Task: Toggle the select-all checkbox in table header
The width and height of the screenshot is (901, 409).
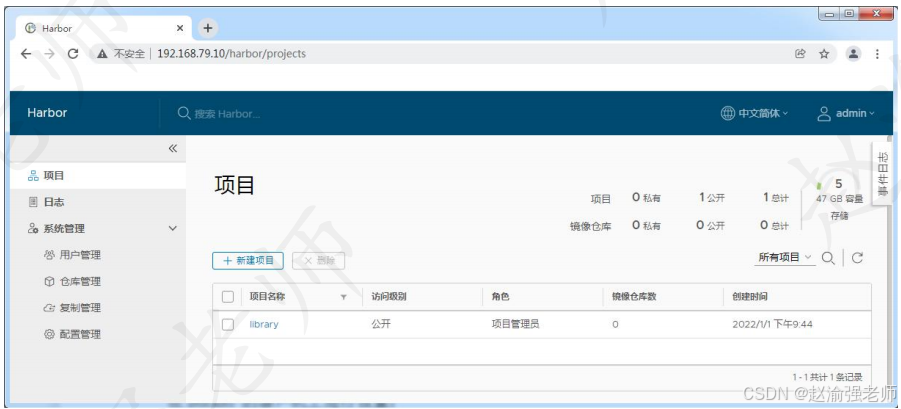Action: click(x=228, y=297)
